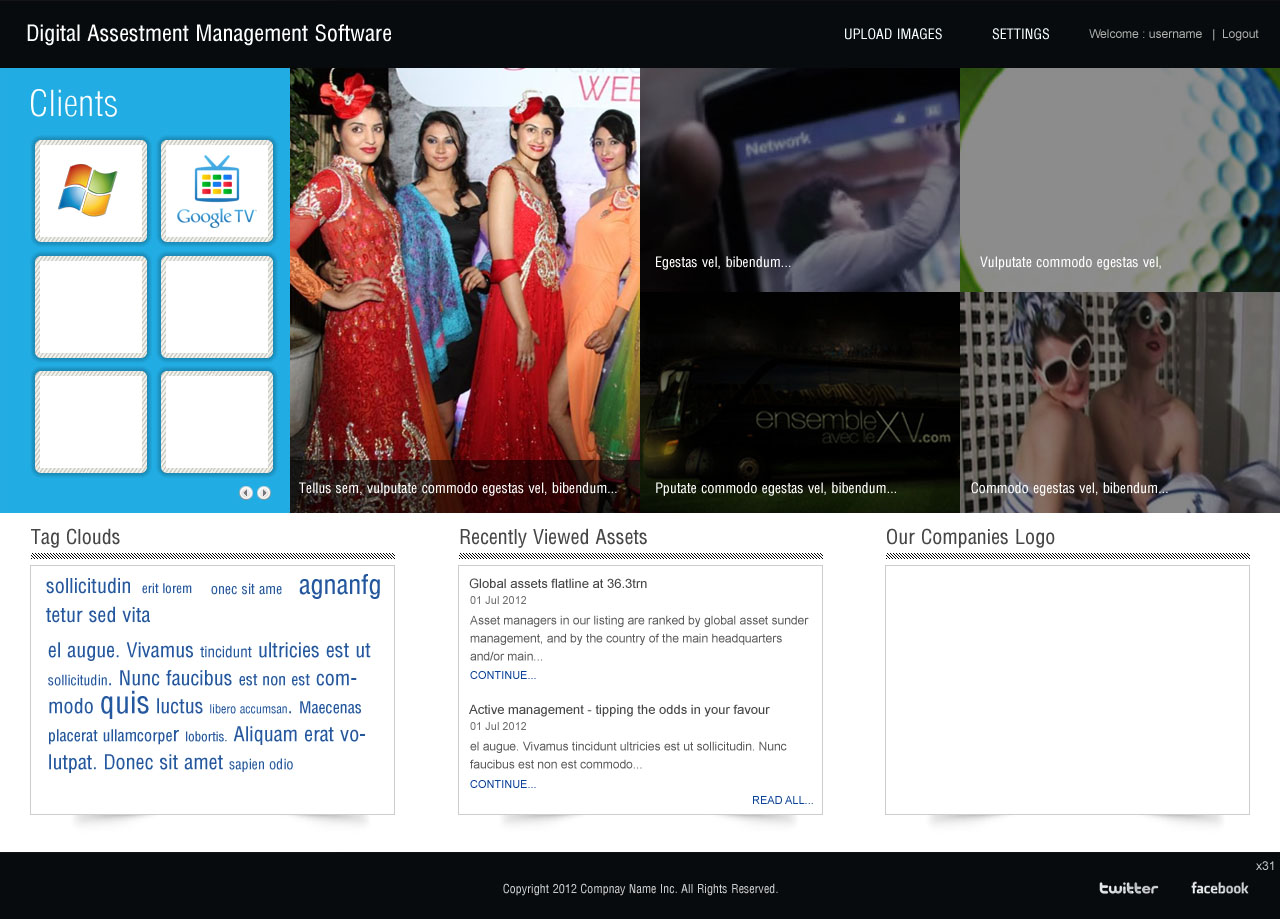Screen dimensions: 1280x919
Task: Open the SETTINGS menu
Action: (x=1021, y=34)
